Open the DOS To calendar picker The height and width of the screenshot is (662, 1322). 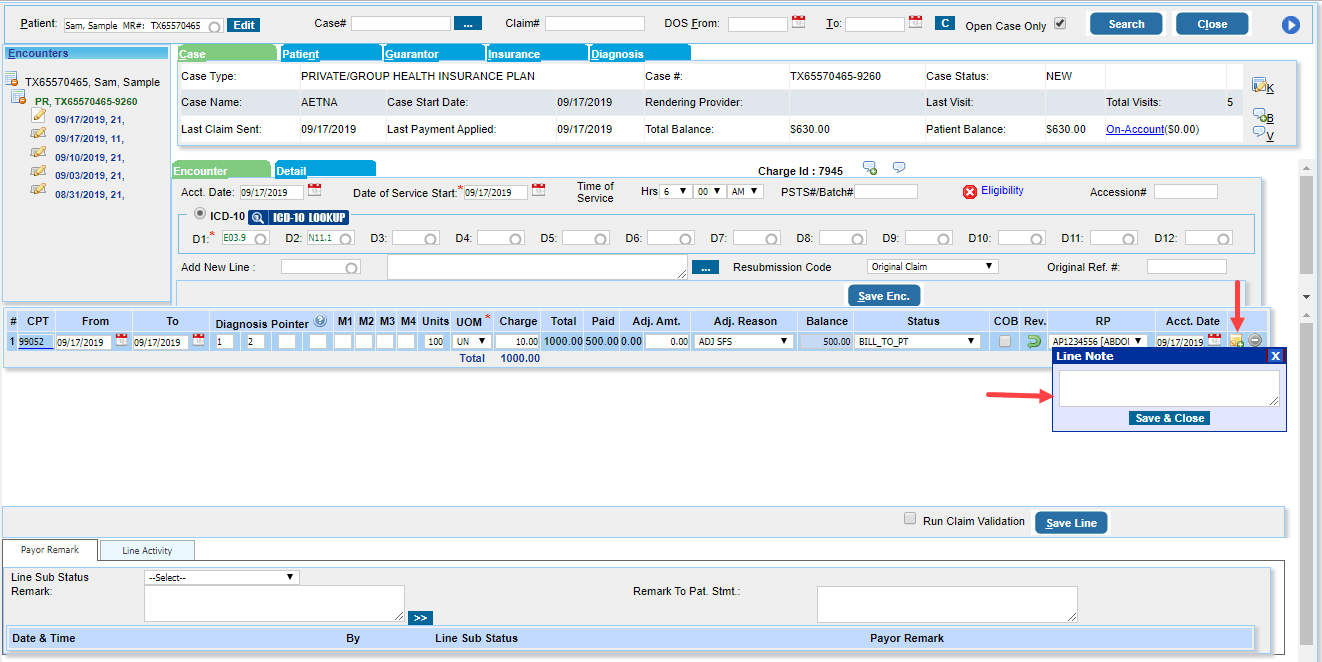coord(915,22)
